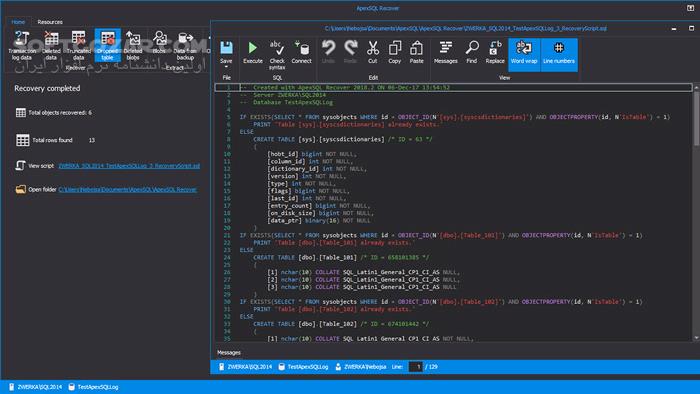Screen dimensions: 700x394
Task: Paste clipboard into script
Action: (x=417, y=52)
